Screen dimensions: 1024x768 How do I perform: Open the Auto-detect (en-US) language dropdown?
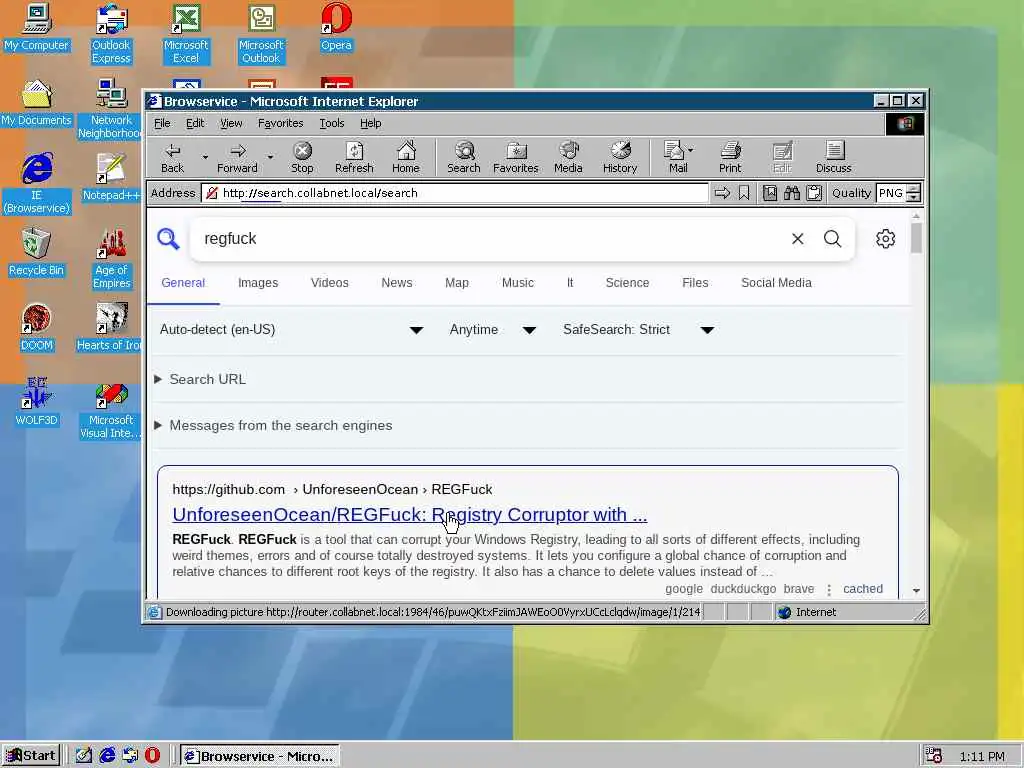pos(291,330)
